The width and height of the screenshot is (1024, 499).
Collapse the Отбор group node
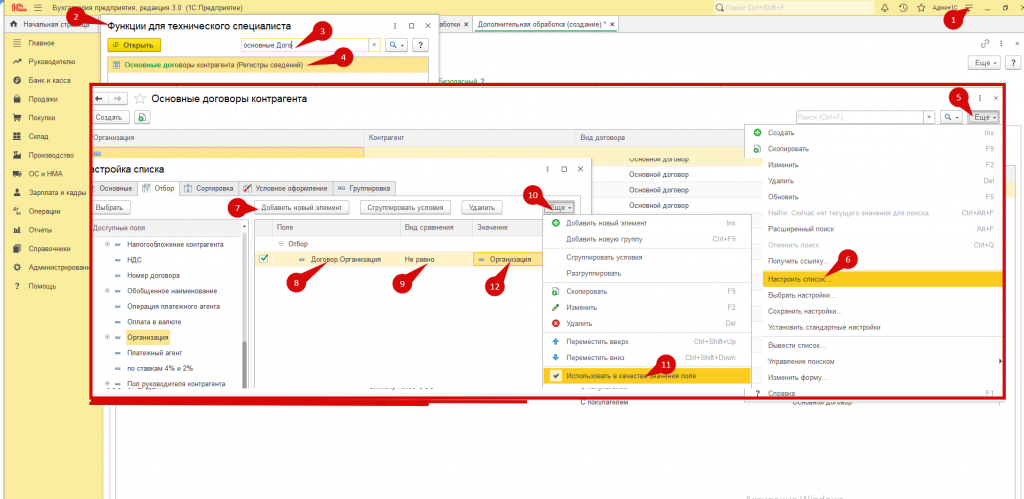click(280, 244)
